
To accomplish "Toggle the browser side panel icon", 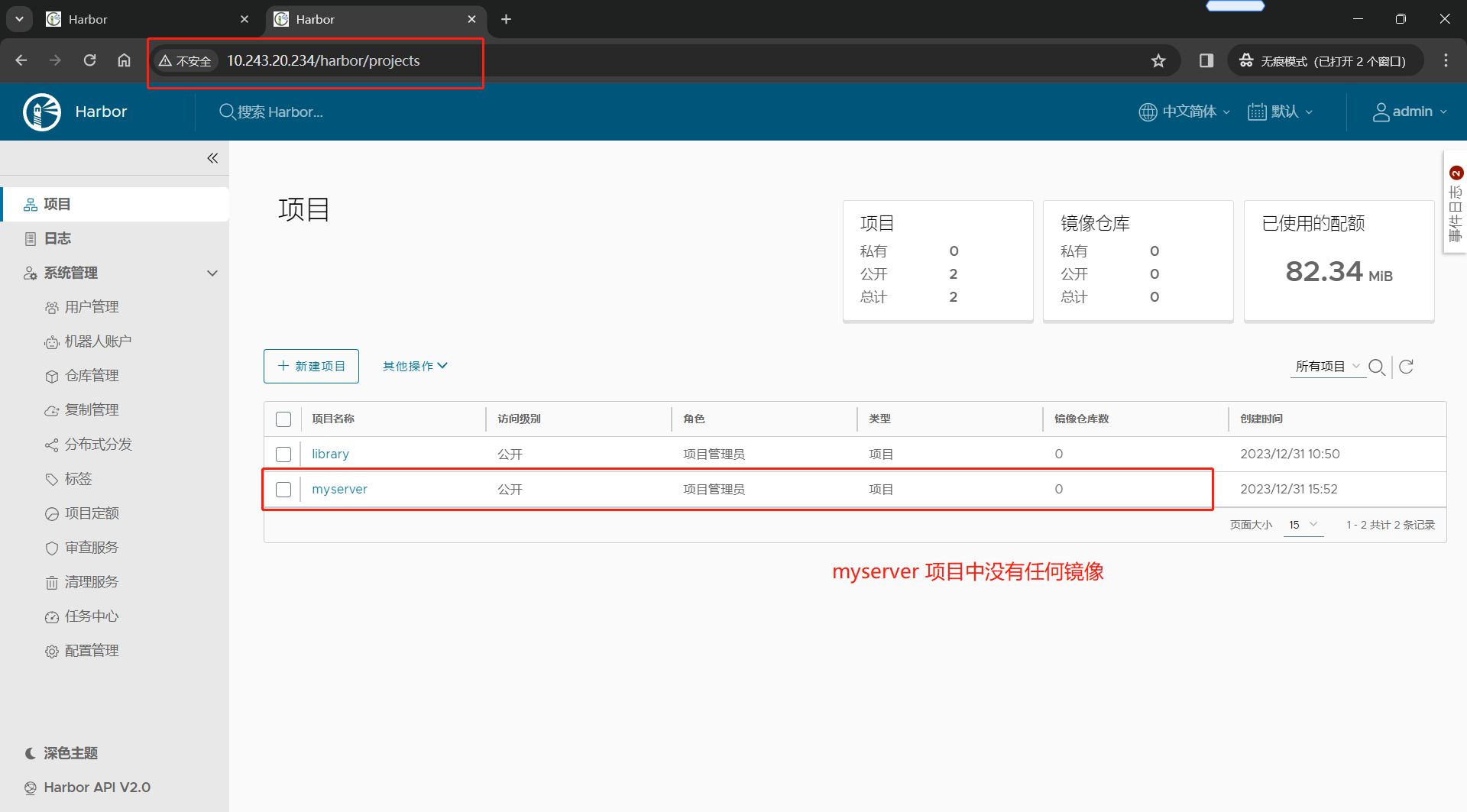I will click(1206, 61).
